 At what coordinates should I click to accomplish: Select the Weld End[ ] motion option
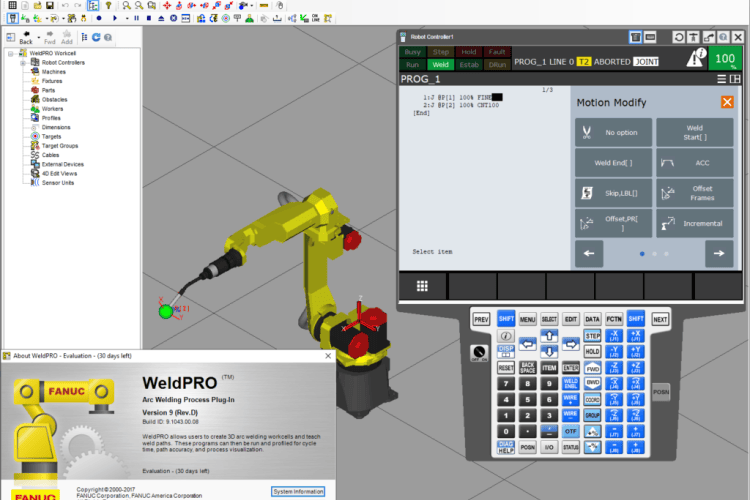coord(613,162)
